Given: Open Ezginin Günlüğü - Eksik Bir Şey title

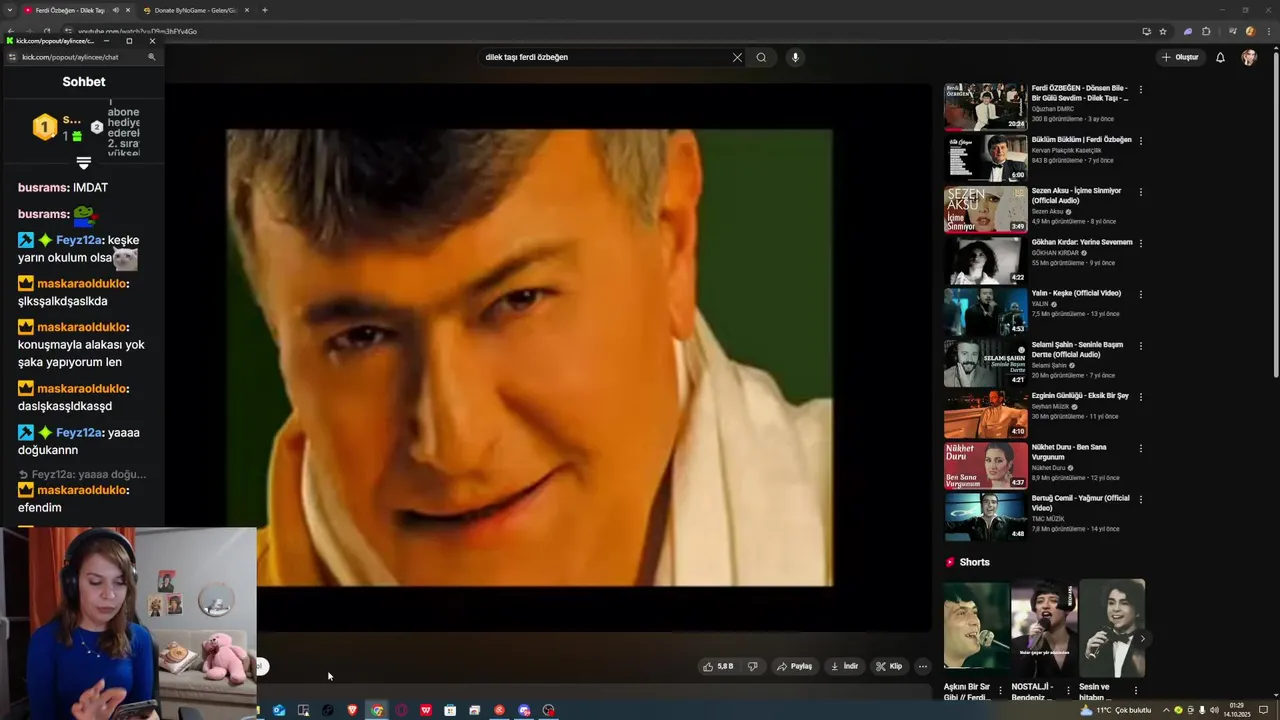Looking at the screenshot, I should tap(1080, 396).
